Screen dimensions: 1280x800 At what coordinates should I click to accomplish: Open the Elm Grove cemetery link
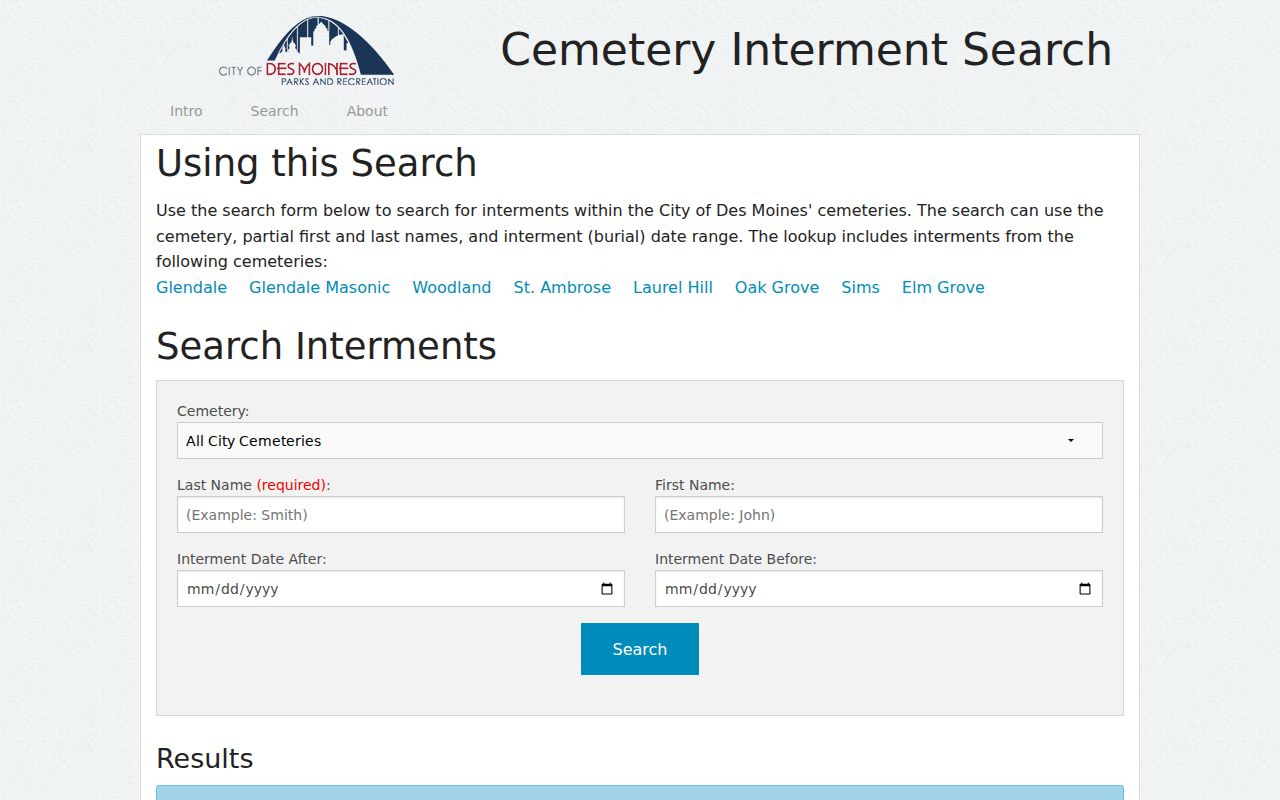tap(943, 287)
